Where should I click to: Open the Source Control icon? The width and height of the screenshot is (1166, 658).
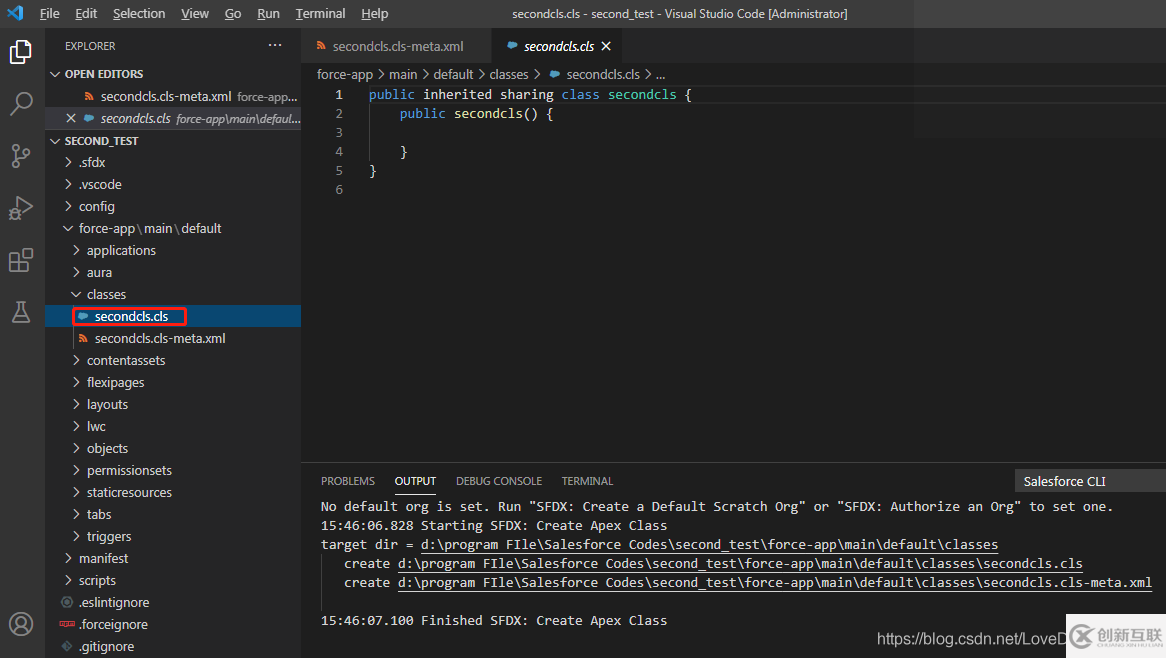[x=20, y=155]
